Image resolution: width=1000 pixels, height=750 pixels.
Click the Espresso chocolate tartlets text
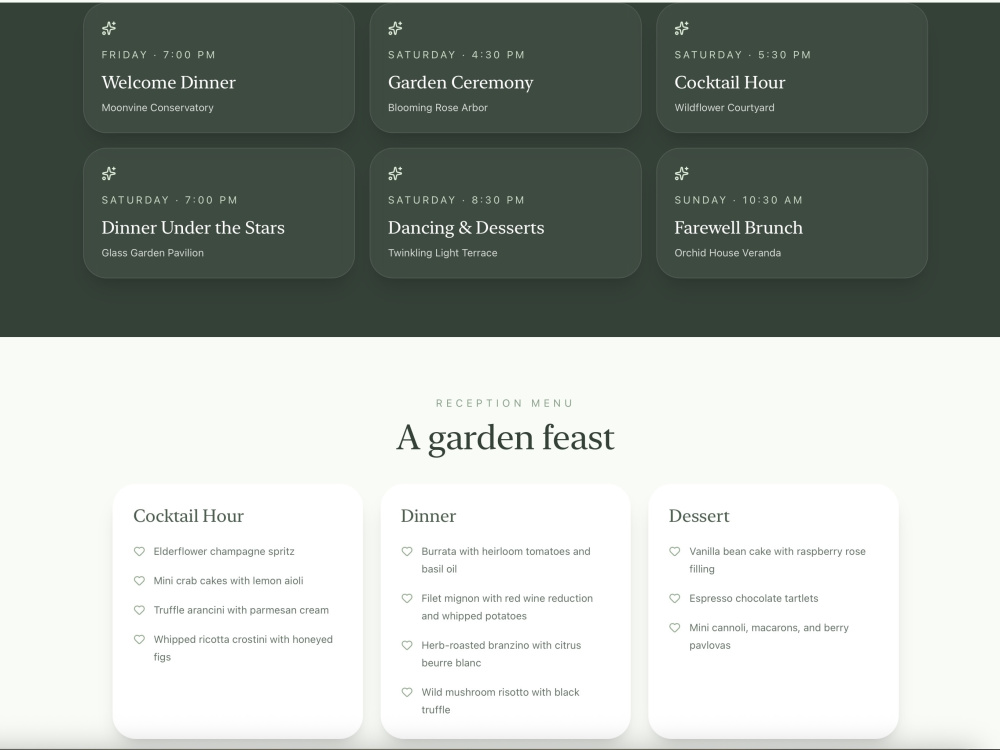pos(753,599)
